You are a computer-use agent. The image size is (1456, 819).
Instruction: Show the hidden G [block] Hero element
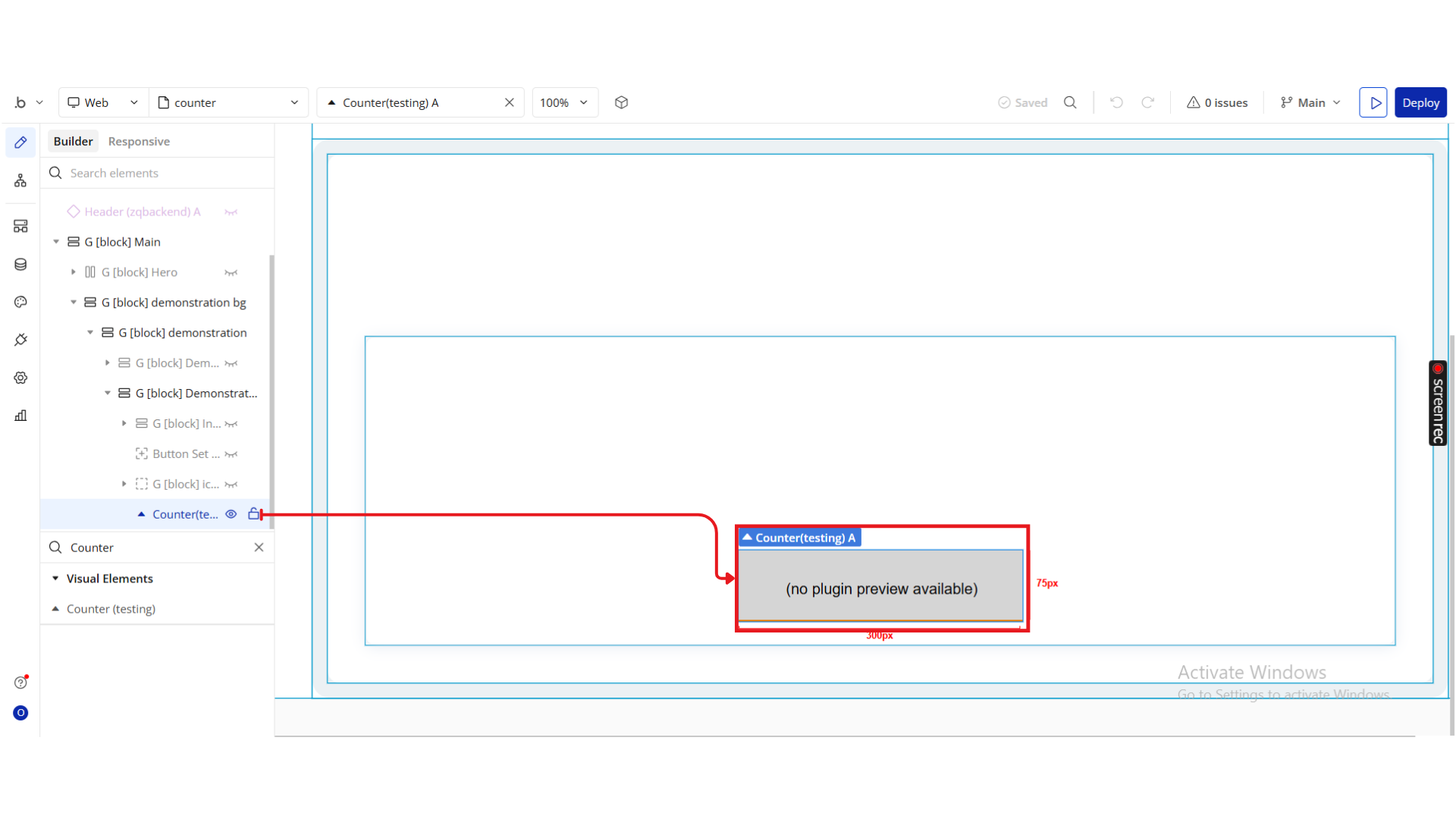tap(231, 272)
